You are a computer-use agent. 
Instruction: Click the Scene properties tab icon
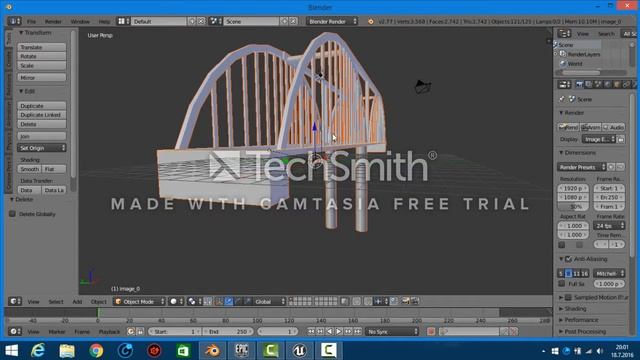[598, 84]
